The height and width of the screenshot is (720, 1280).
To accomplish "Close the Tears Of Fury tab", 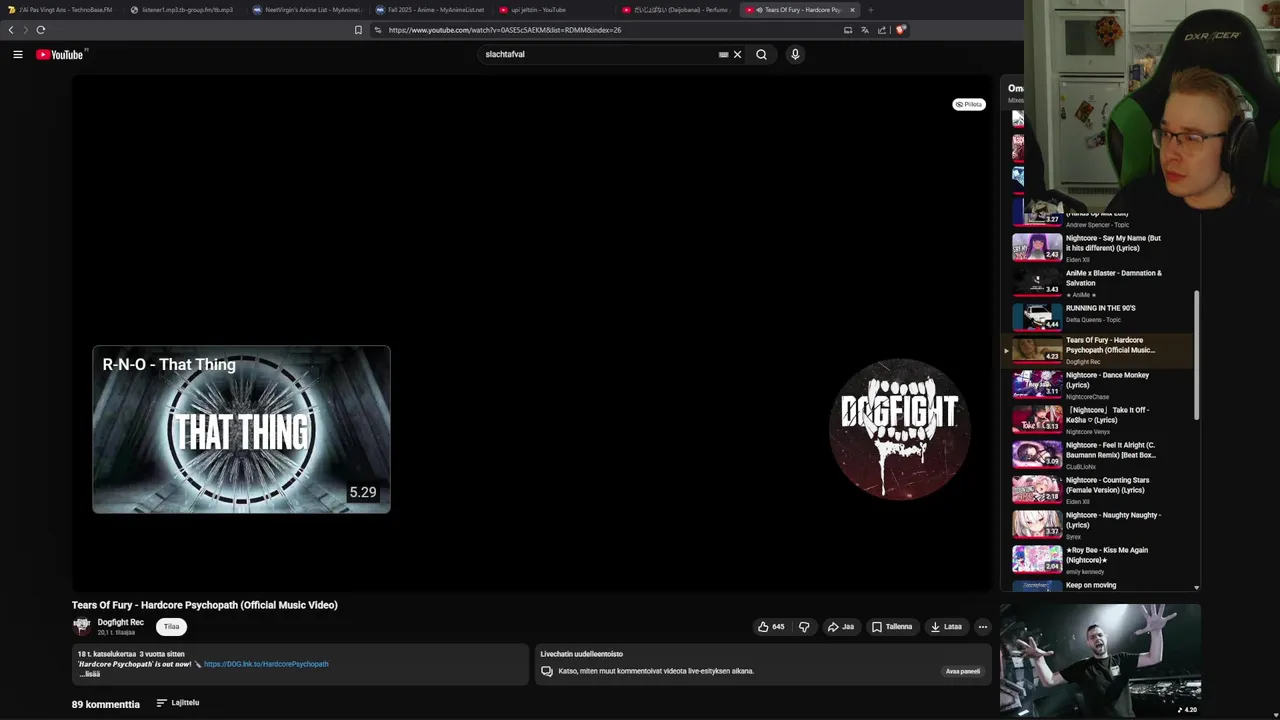I will coord(852,10).
